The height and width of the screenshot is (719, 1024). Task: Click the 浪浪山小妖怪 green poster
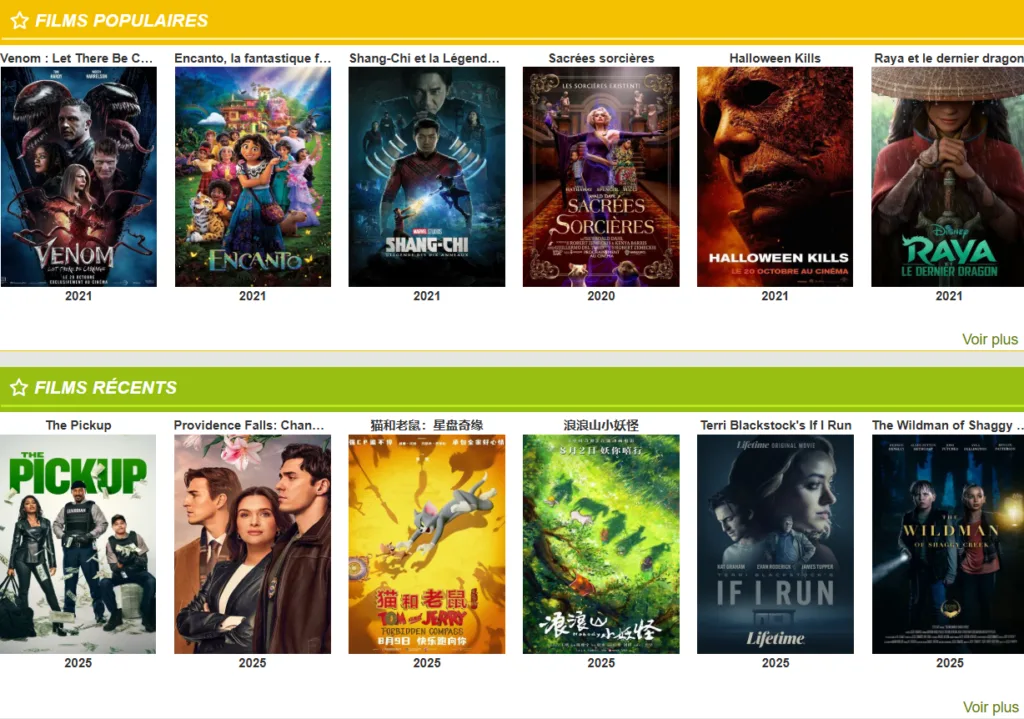[x=601, y=544]
